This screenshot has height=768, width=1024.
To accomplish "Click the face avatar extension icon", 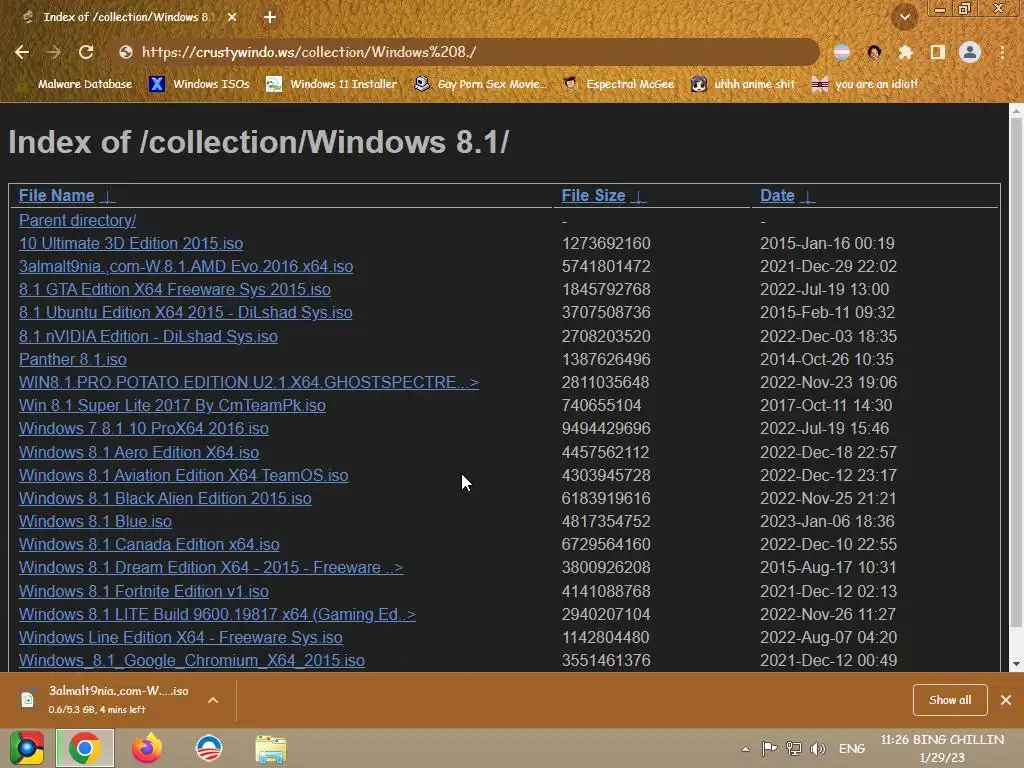I will tap(874, 52).
